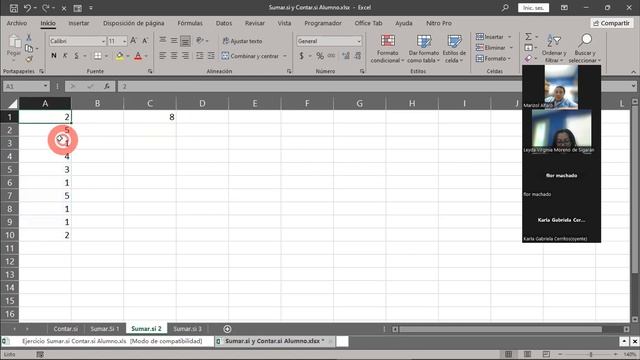Open the General number format dropdown
The width and height of the screenshot is (640, 360).
coord(359,41)
